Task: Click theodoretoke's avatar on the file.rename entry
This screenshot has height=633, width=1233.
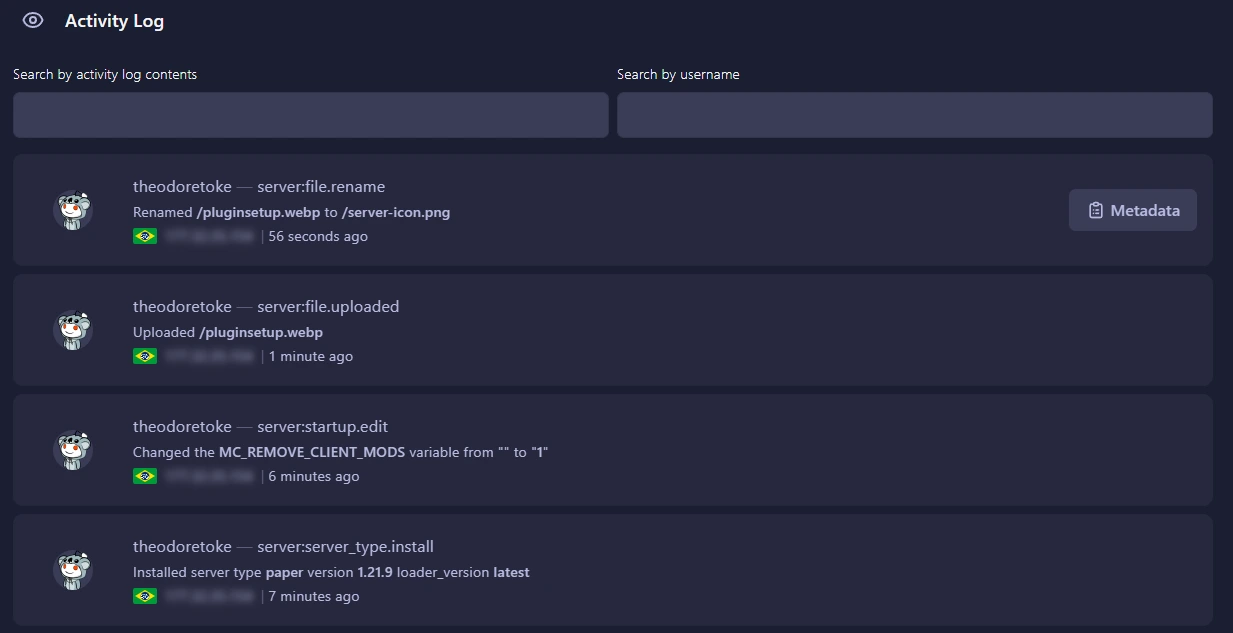Action: [x=72, y=210]
